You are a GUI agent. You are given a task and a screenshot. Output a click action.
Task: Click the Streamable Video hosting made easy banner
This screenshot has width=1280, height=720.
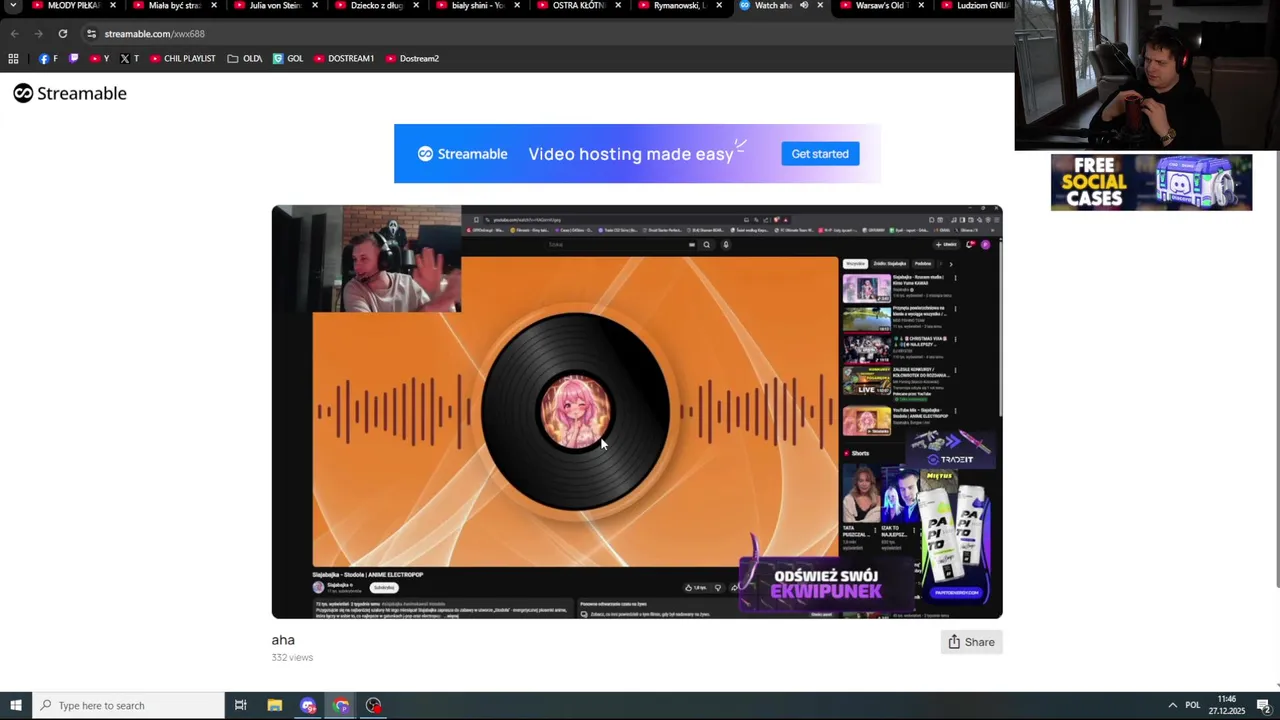click(637, 154)
